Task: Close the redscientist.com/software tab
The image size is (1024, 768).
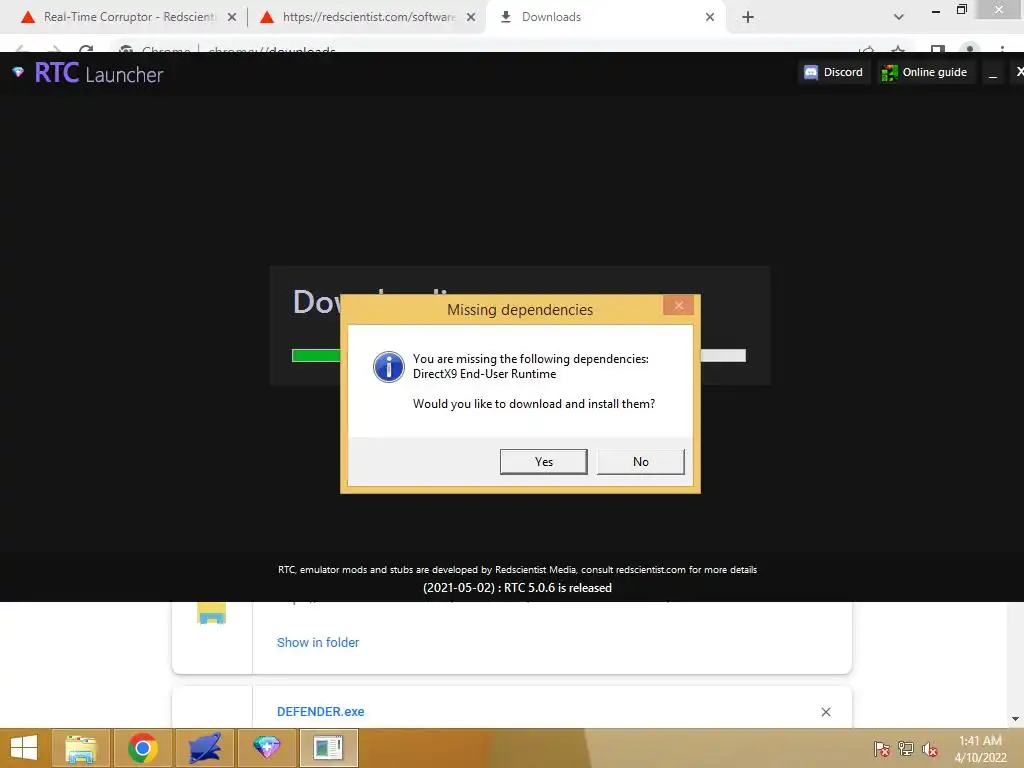Action: pos(471,18)
